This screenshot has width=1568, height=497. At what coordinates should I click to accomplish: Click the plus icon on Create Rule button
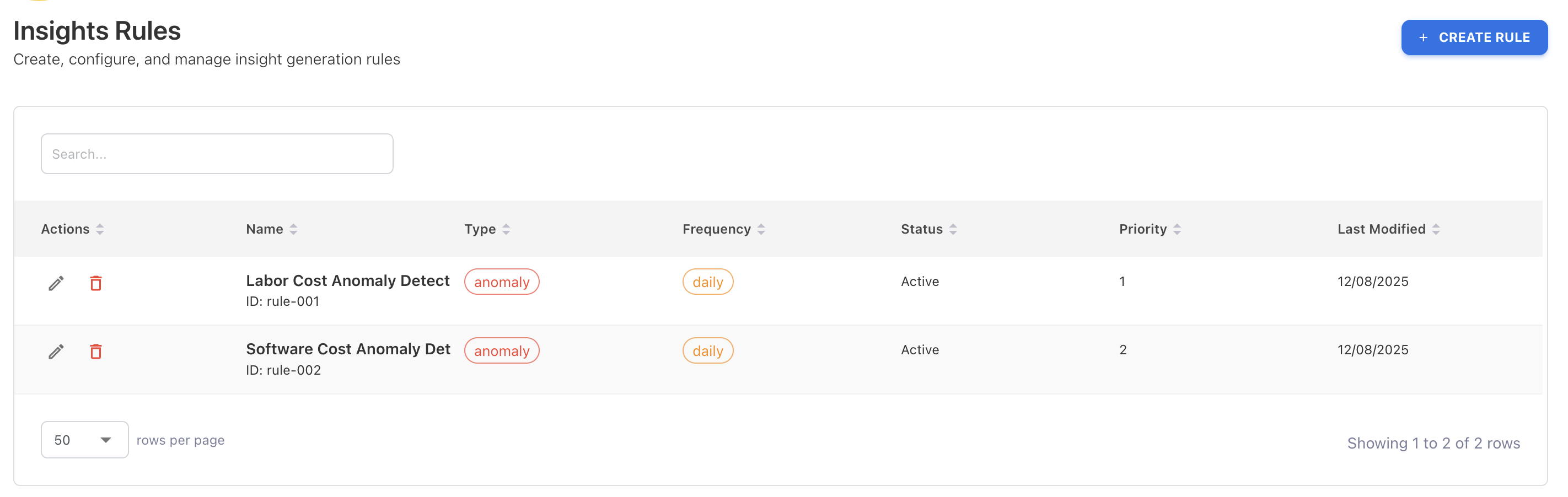point(1423,37)
